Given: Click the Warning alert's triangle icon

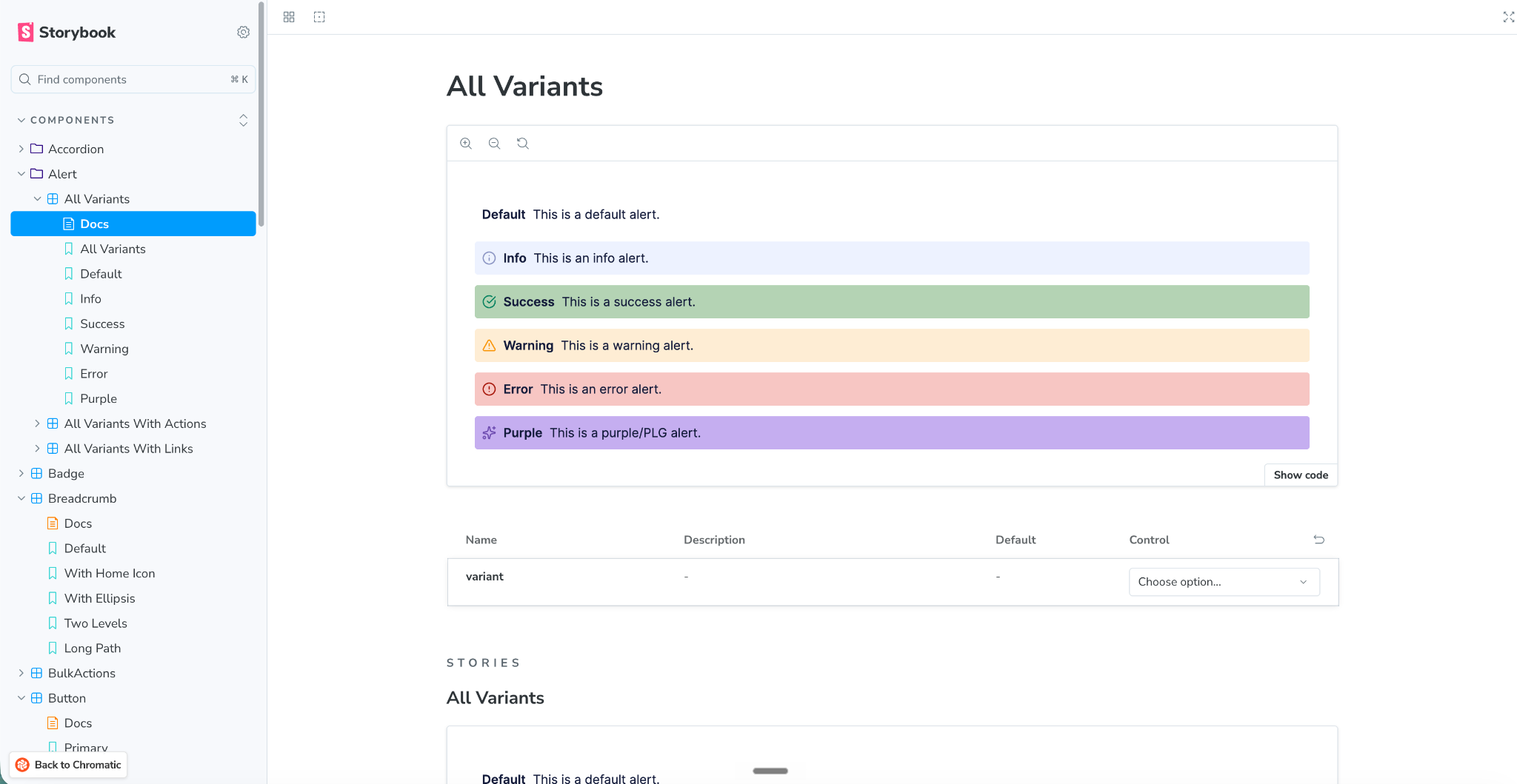Looking at the screenshot, I should pos(489,346).
